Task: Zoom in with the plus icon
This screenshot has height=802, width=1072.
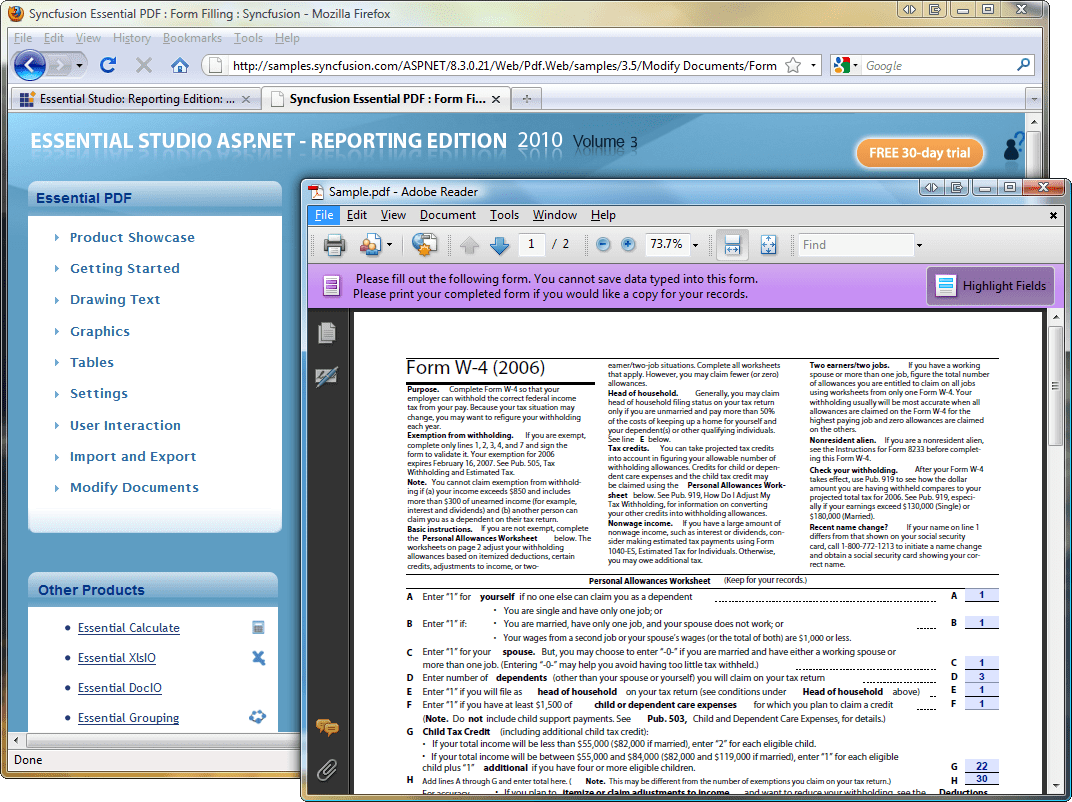Action: click(628, 244)
